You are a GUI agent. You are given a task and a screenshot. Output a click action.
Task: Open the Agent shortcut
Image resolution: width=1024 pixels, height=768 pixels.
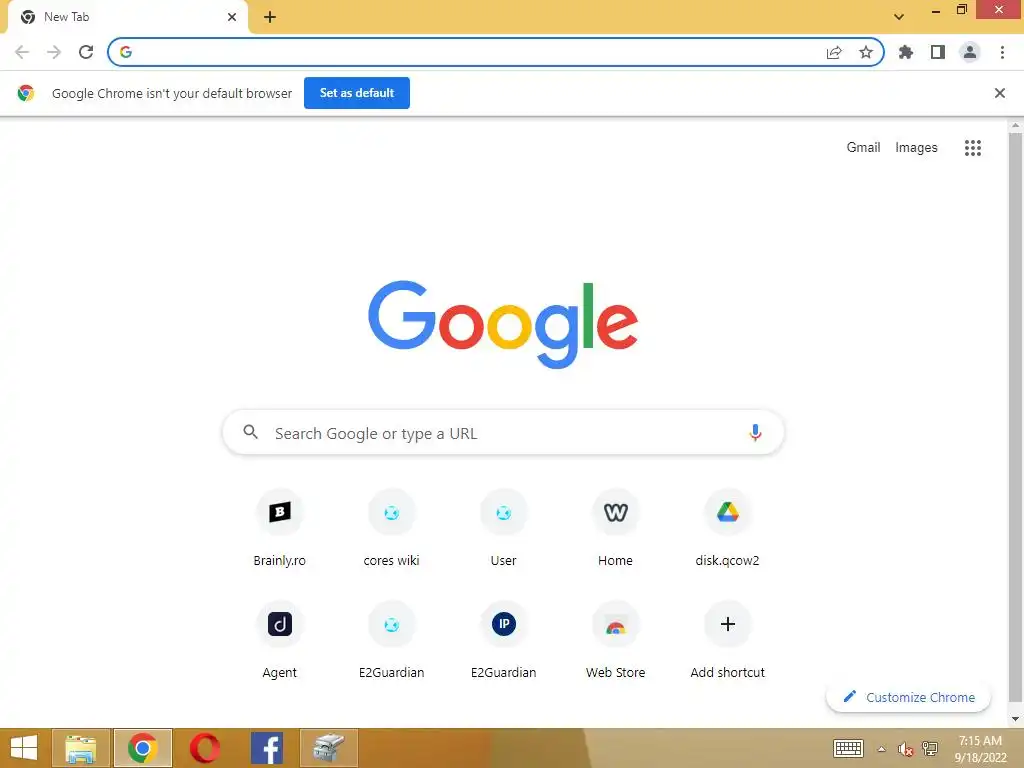pyautogui.click(x=280, y=640)
